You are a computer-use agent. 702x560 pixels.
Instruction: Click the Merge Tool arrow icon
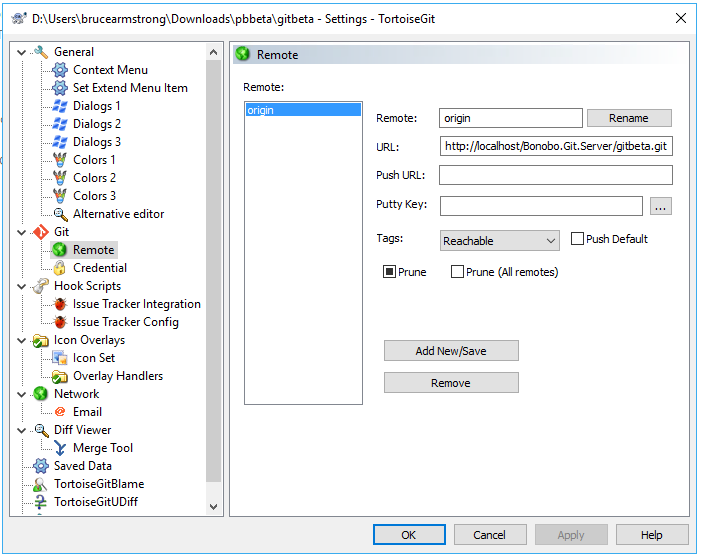tap(60, 448)
